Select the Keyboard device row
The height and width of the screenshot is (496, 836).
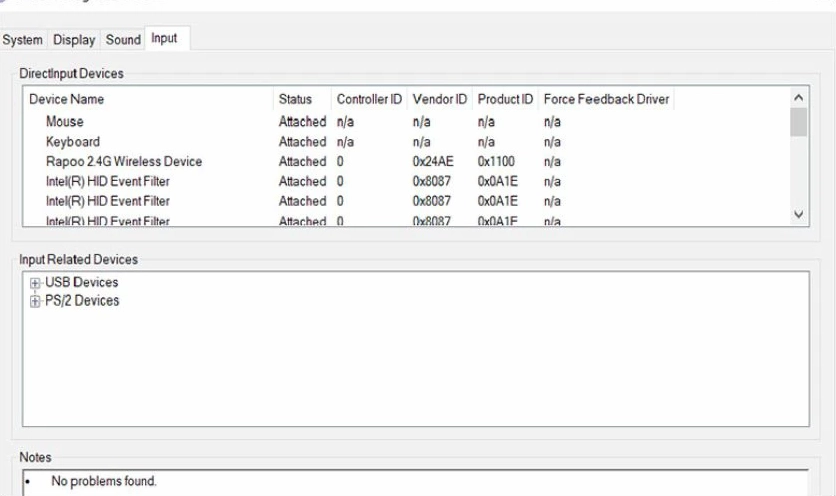(x=73, y=142)
